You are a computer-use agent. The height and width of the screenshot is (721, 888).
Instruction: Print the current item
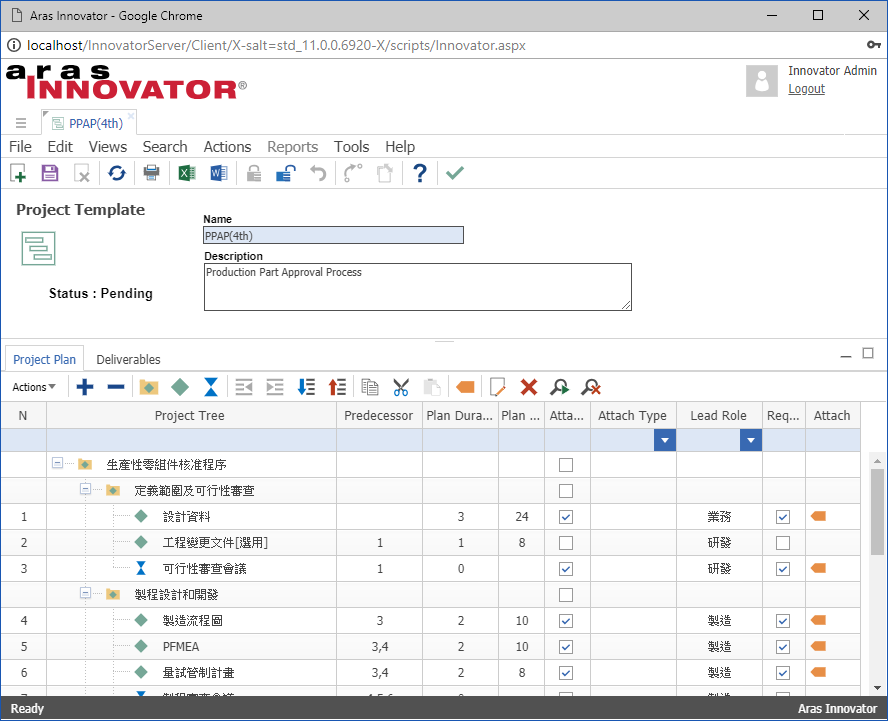point(151,172)
